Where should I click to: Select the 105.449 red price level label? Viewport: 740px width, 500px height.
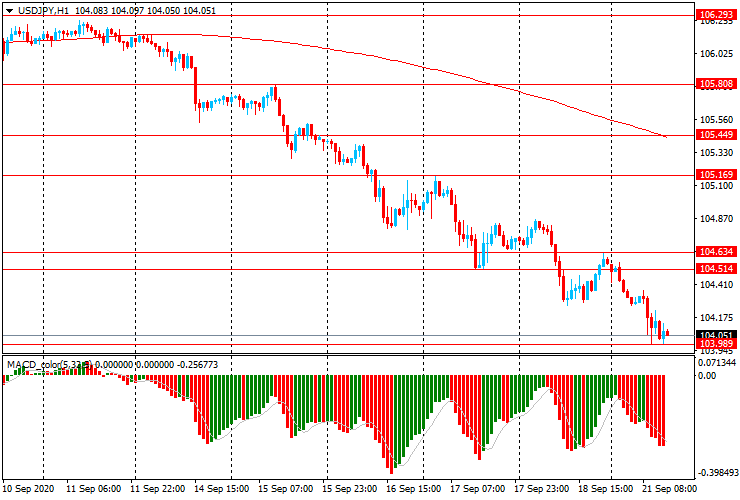(716, 135)
